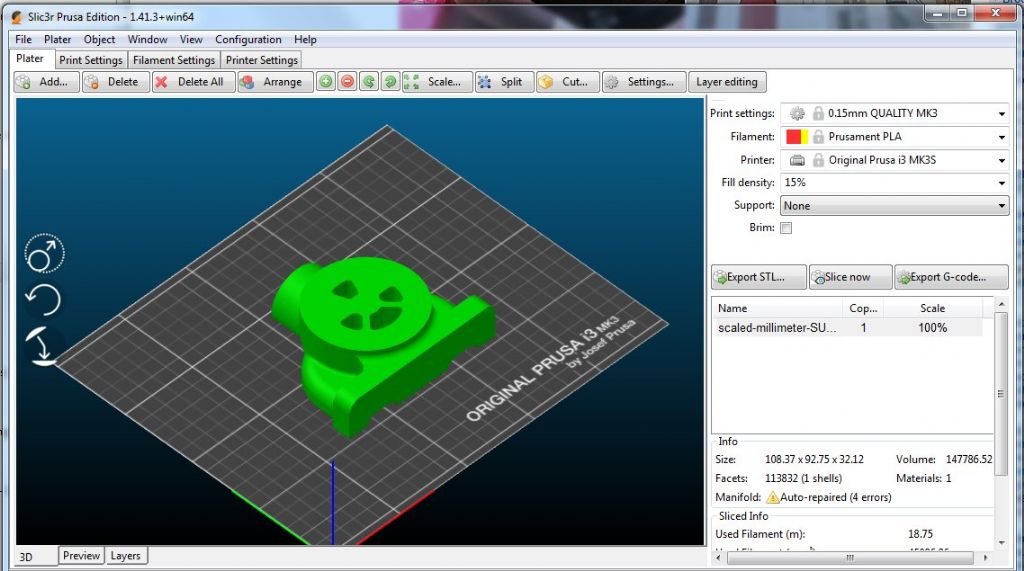Switch to the Printer Settings tab
This screenshot has height=571, width=1024.
[x=262, y=60]
